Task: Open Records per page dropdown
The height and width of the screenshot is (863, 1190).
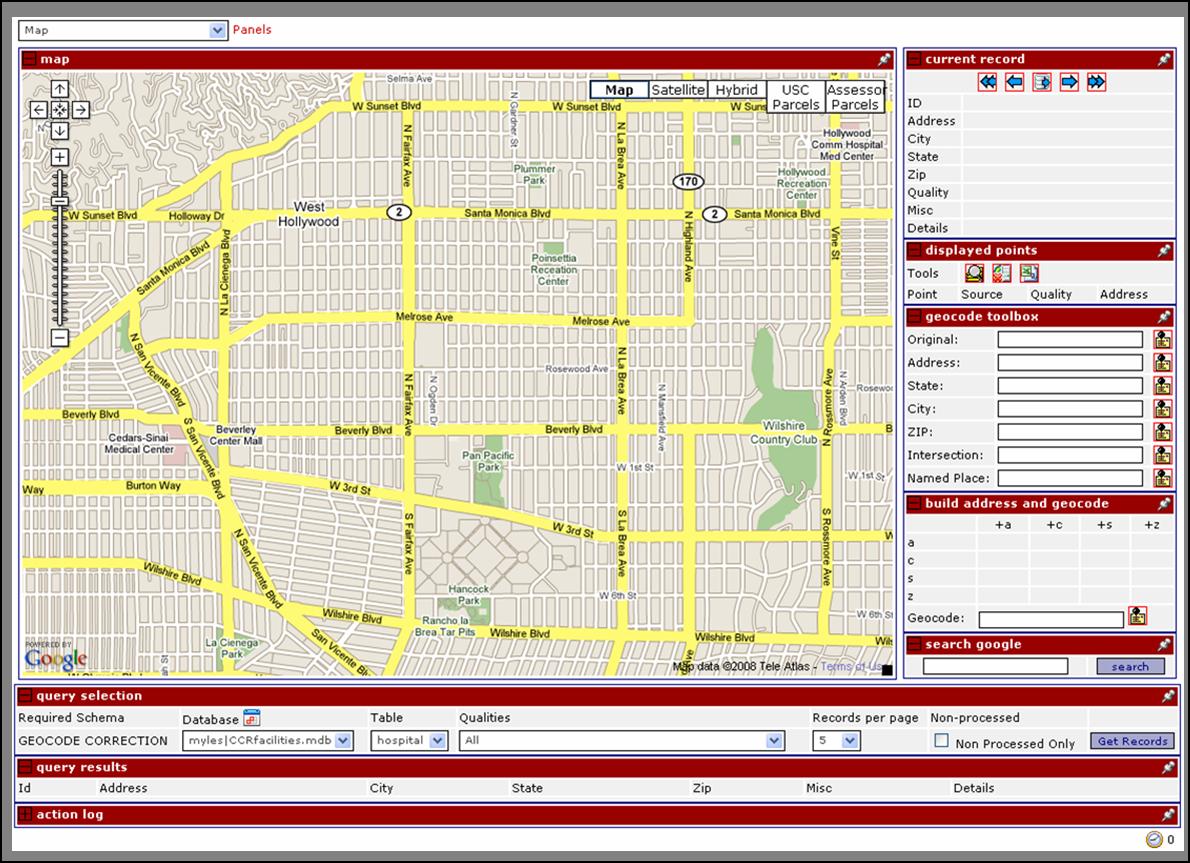Action: point(836,741)
